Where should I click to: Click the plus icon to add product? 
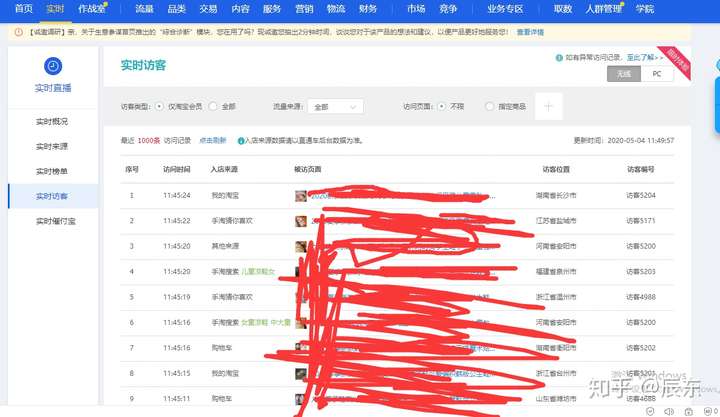point(548,107)
